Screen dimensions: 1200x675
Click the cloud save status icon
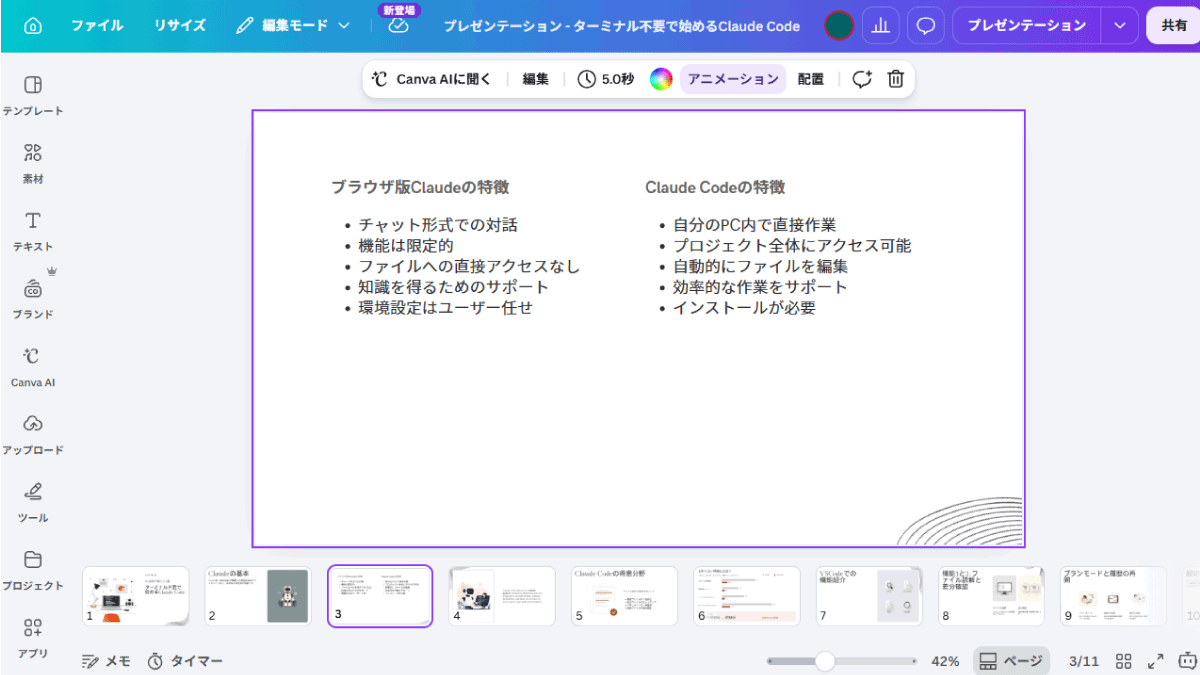[398, 26]
